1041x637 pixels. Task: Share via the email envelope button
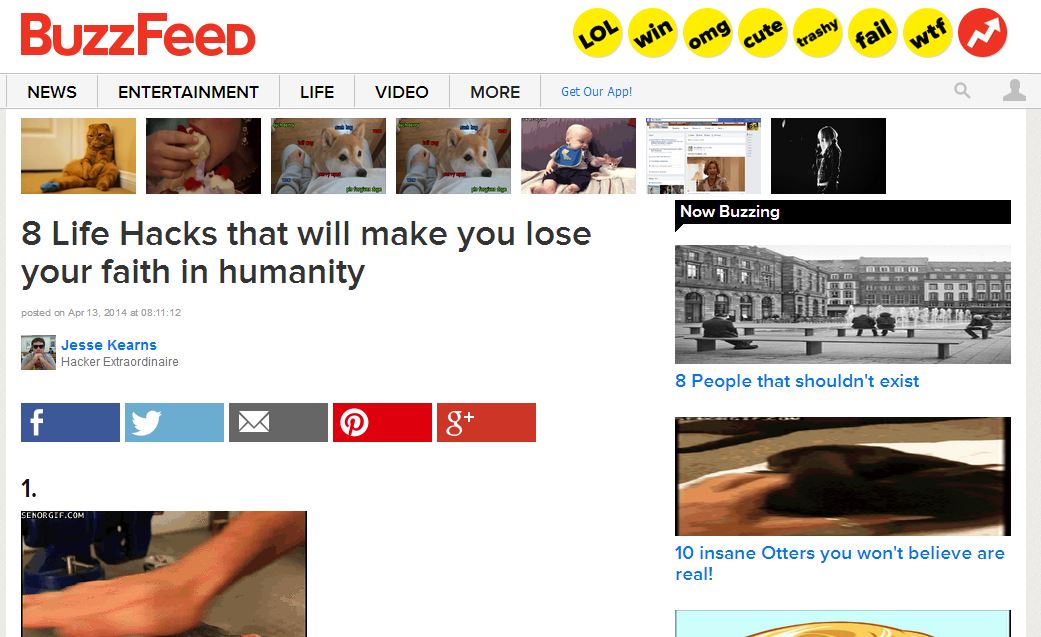click(278, 422)
